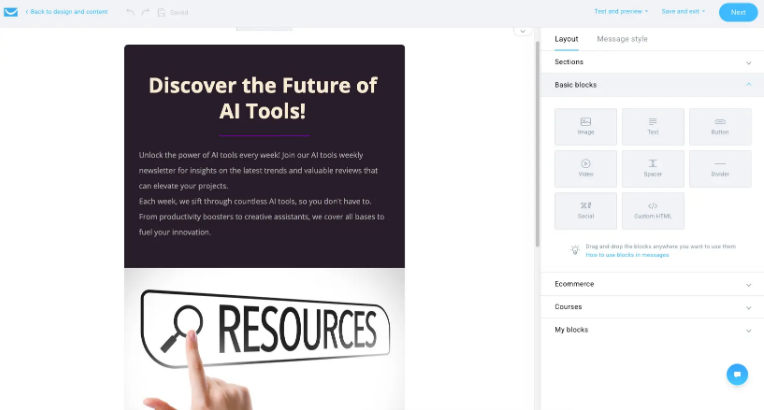Expand the Courses panel
Viewport: 764px width, 410px height.
click(x=651, y=307)
